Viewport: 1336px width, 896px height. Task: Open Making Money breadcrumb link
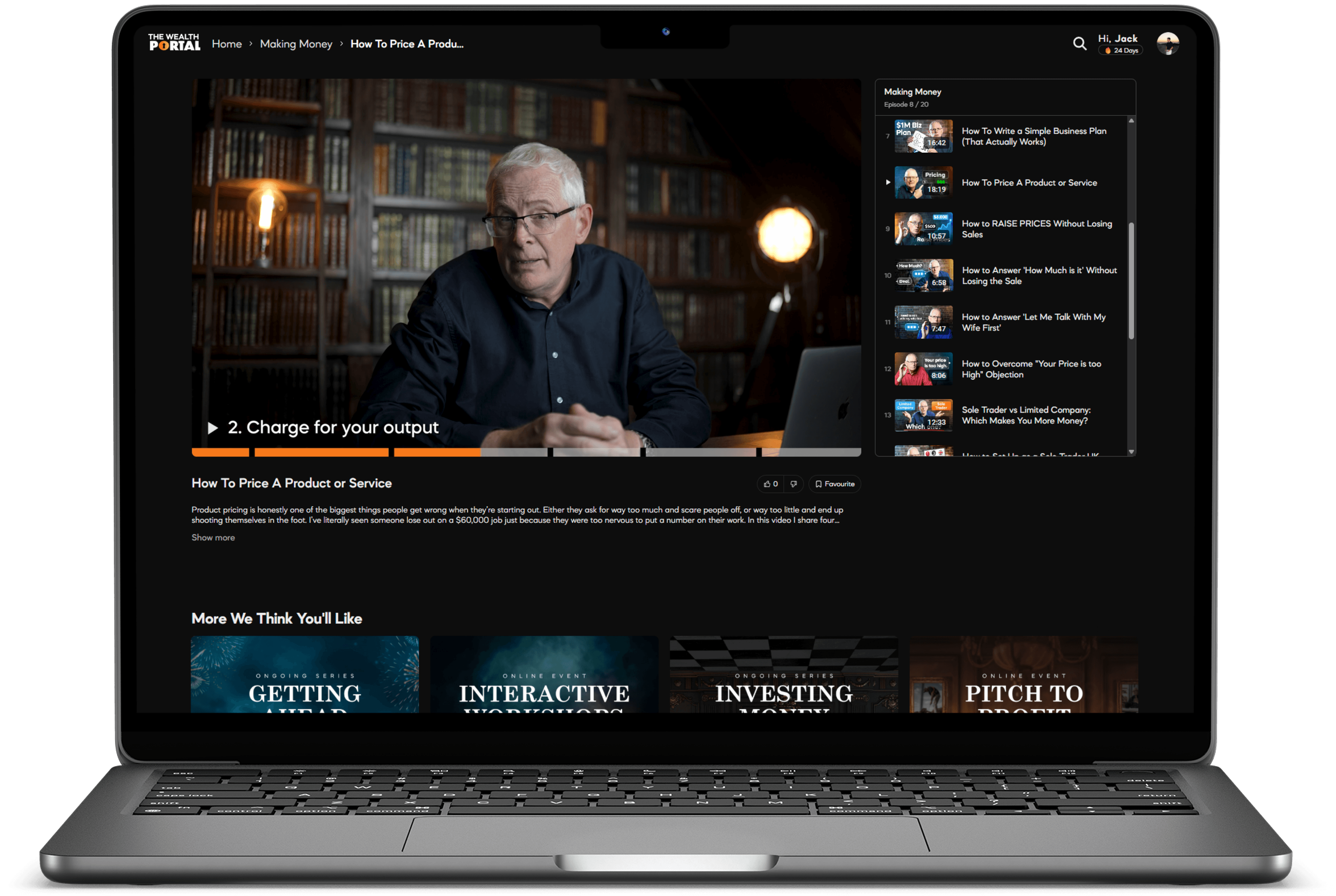click(x=296, y=44)
